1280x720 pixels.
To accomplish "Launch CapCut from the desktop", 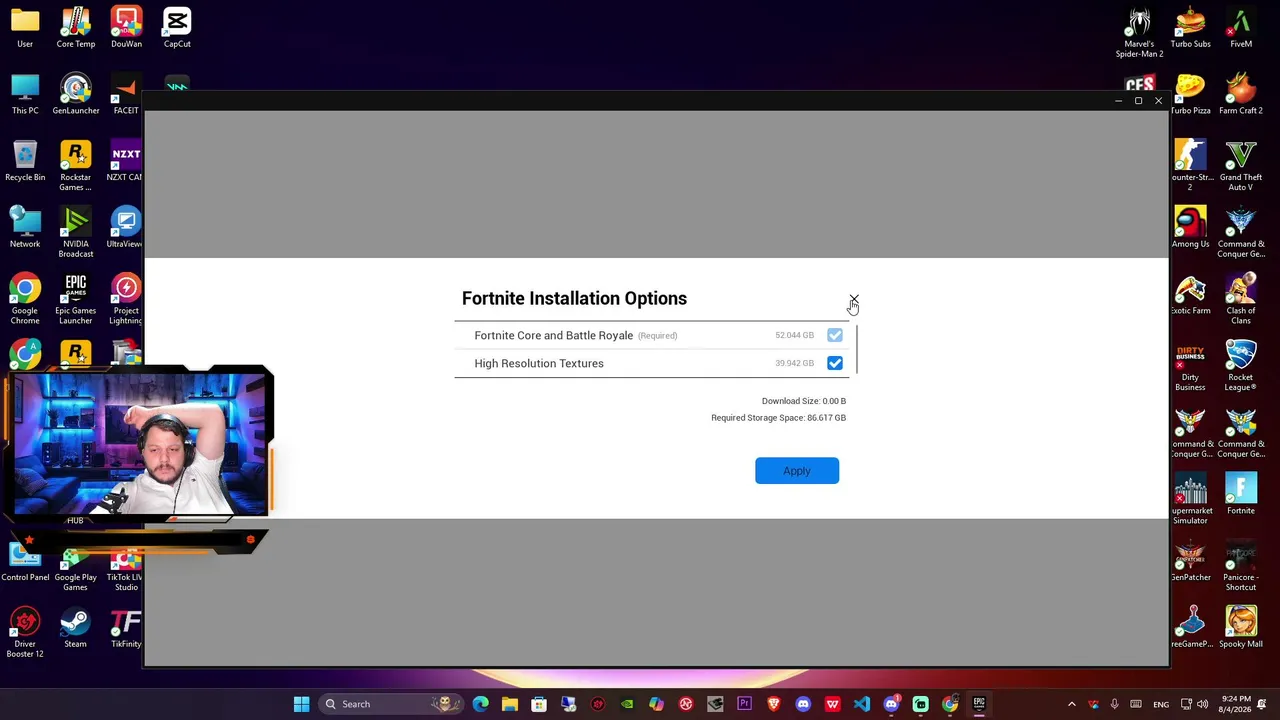I will pyautogui.click(x=177, y=28).
